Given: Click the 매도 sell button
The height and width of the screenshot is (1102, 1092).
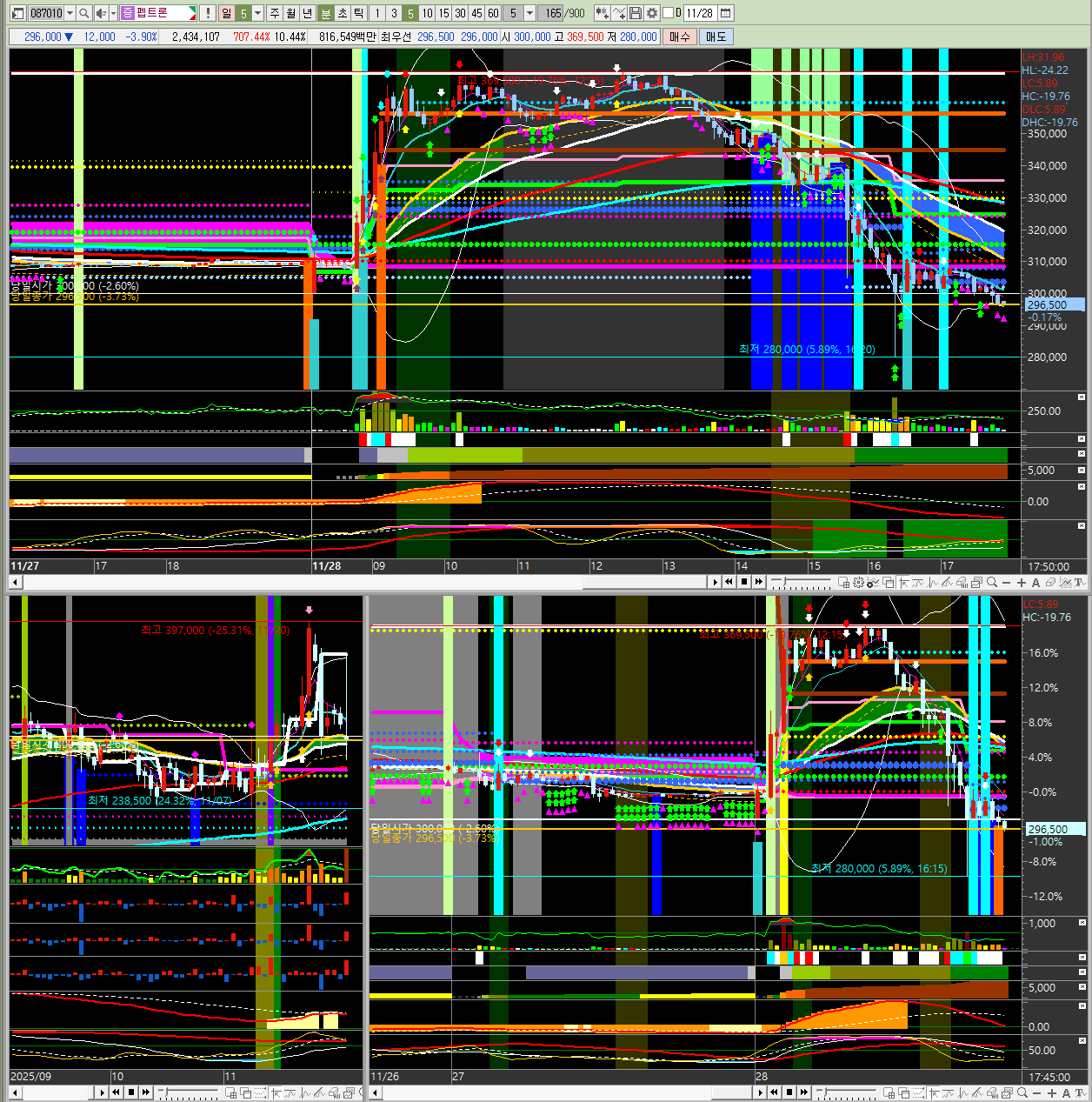Looking at the screenshot, I should [716, 37].
